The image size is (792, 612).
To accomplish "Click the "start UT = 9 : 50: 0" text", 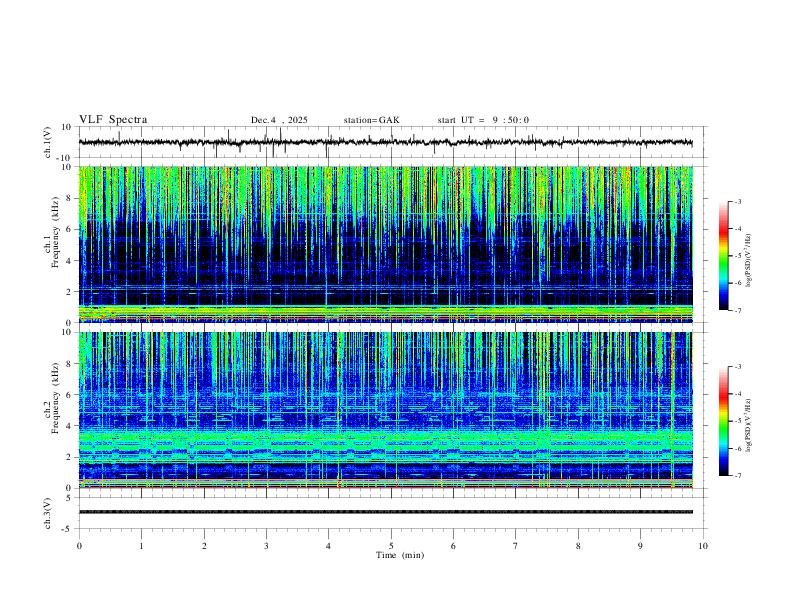I will [x=483, y=120].
